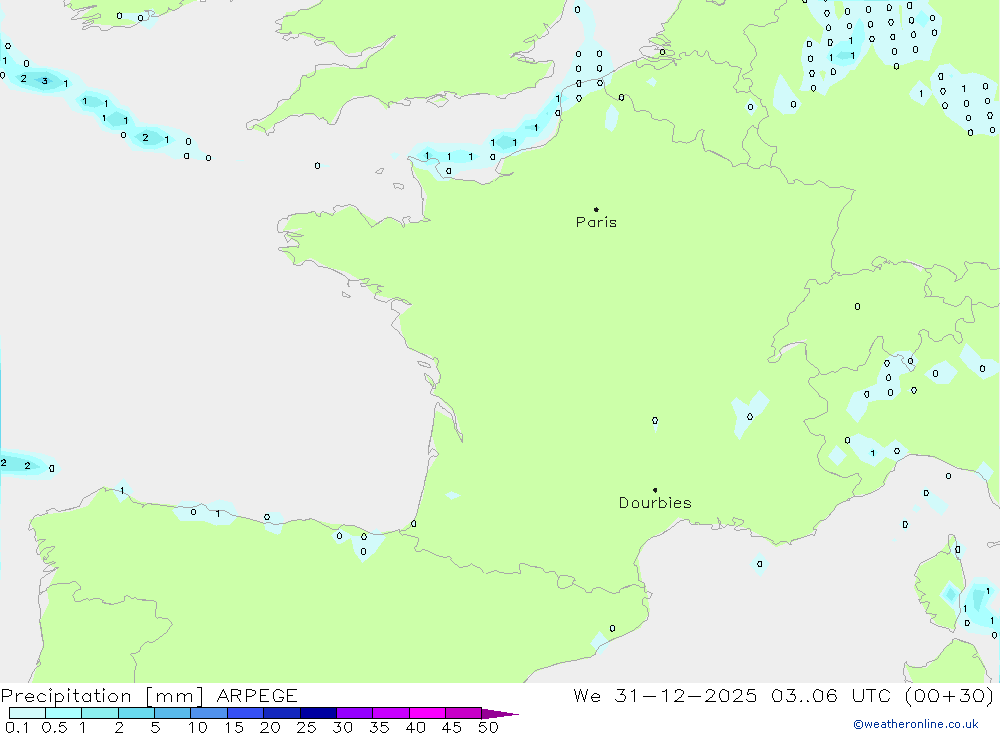
Task: Click the 'We 31-12-2025' date text
Action: (665, 695)
